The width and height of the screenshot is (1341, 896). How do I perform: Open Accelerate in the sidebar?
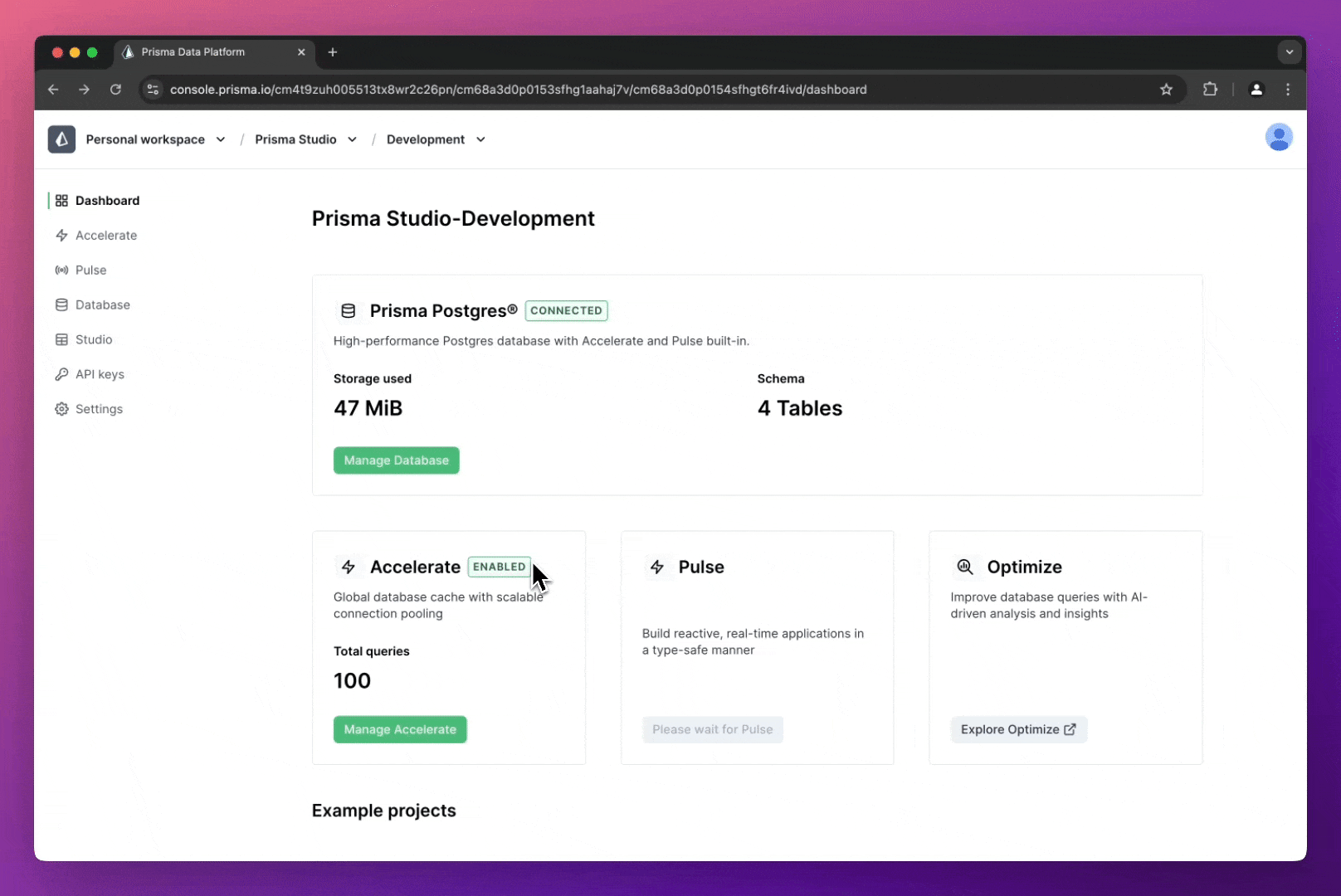click(x=105, y=236)
